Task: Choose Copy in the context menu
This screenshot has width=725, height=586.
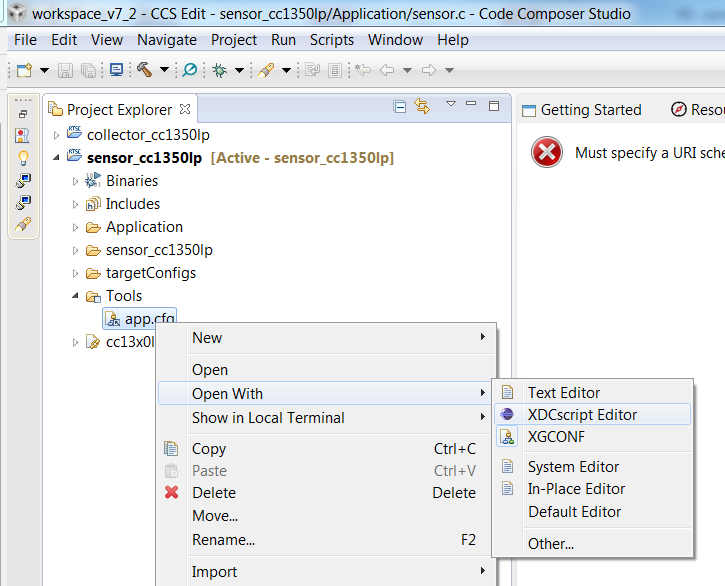Action: 327,449
